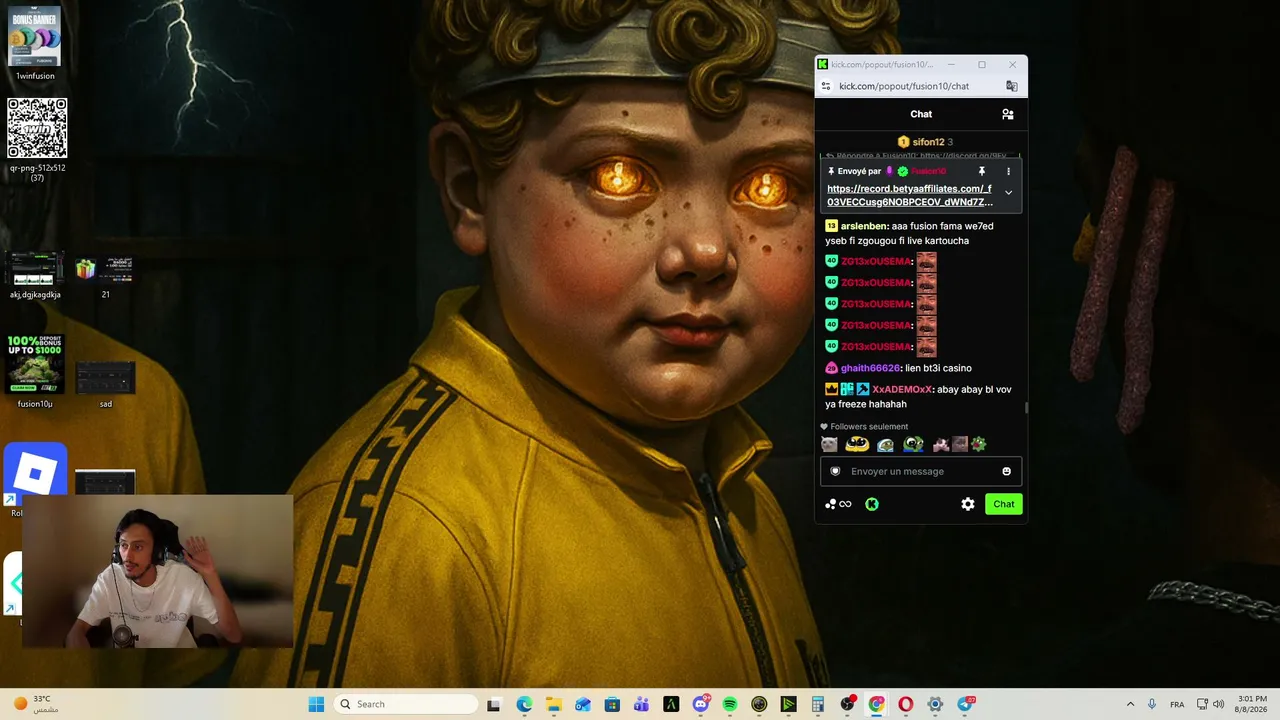
Task: Open chat settings gear
Action: point(968,504)
